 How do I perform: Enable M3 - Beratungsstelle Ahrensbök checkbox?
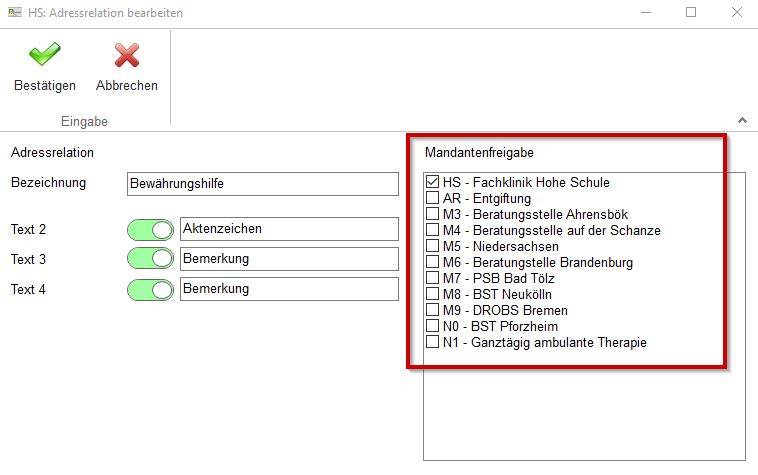(432, 215)
